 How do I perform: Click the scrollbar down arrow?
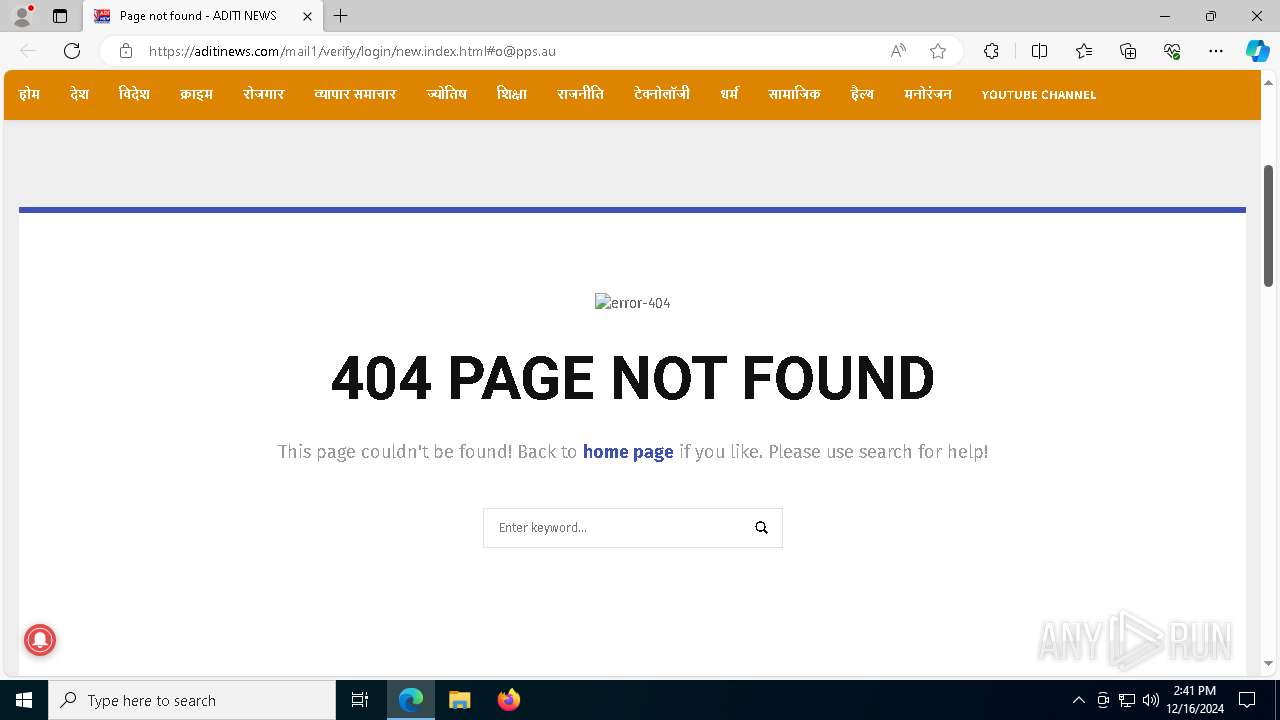click(x=1268, y=663)
